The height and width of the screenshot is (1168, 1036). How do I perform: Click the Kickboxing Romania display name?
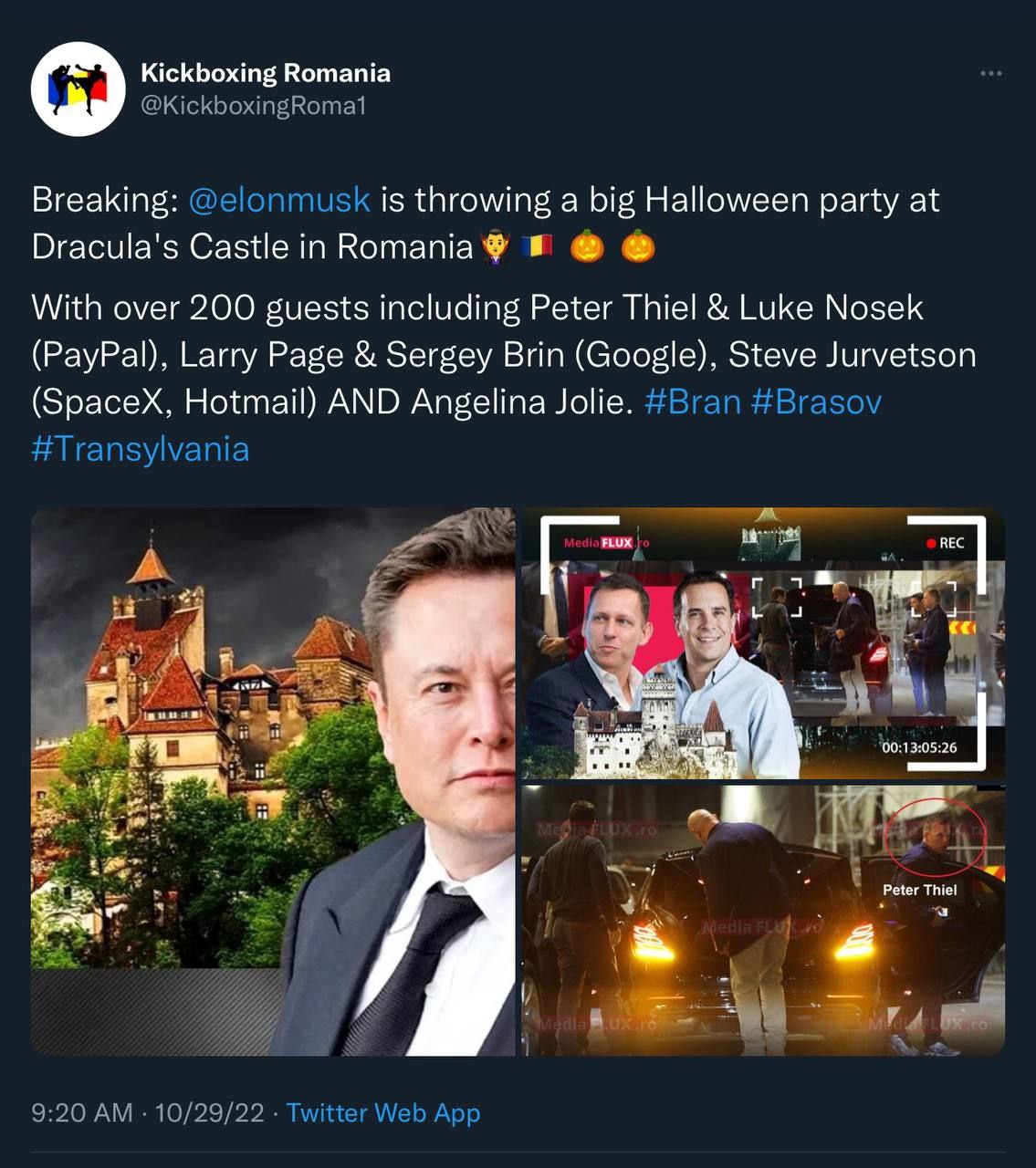(266, 73)
